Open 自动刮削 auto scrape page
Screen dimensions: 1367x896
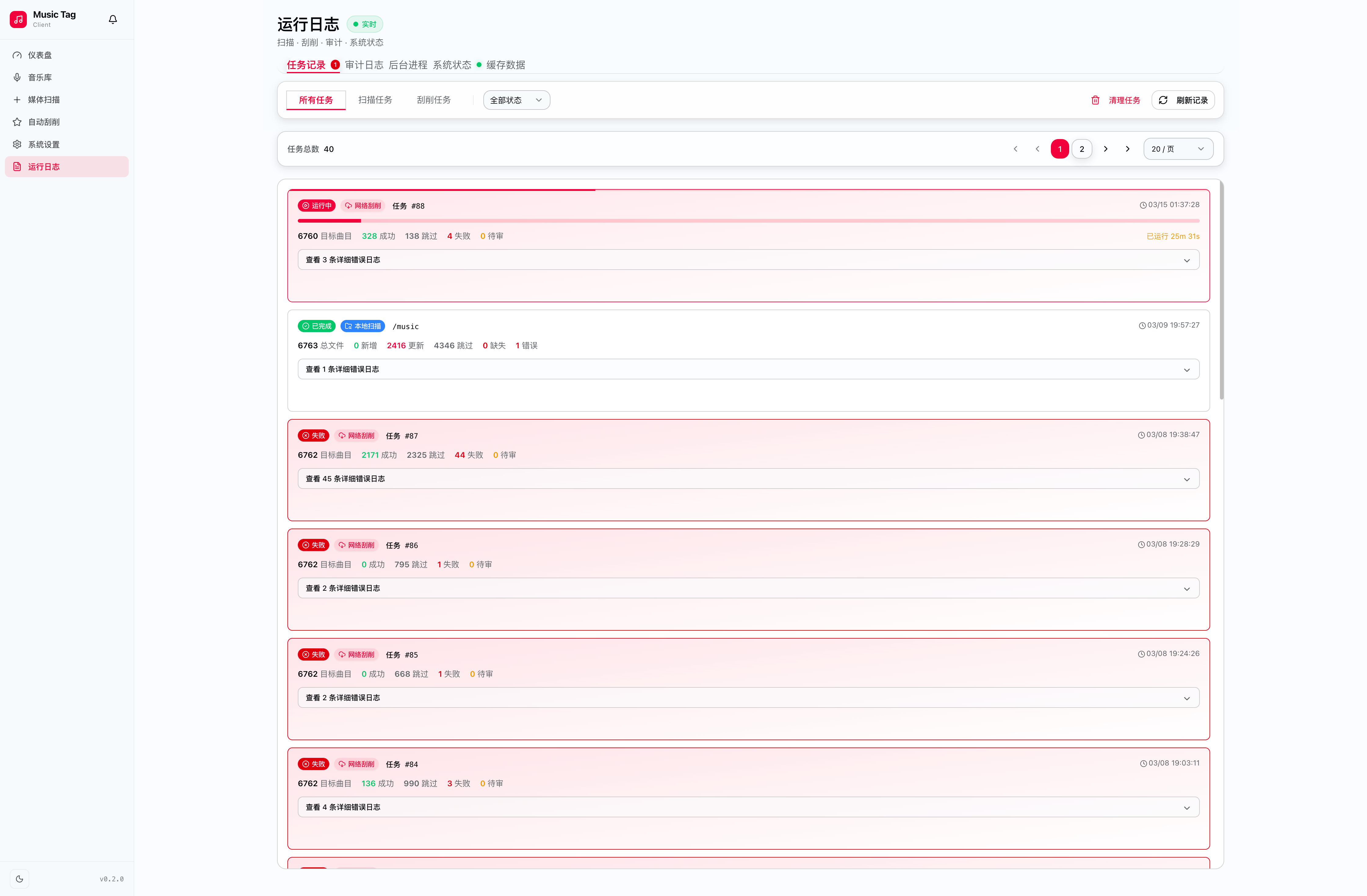44,122
